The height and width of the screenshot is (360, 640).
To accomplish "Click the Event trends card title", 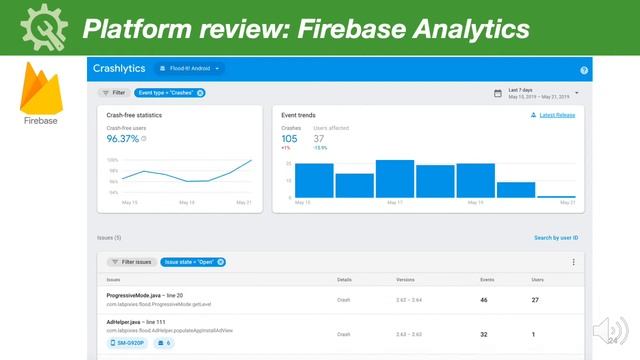I will tap(298, 115).
